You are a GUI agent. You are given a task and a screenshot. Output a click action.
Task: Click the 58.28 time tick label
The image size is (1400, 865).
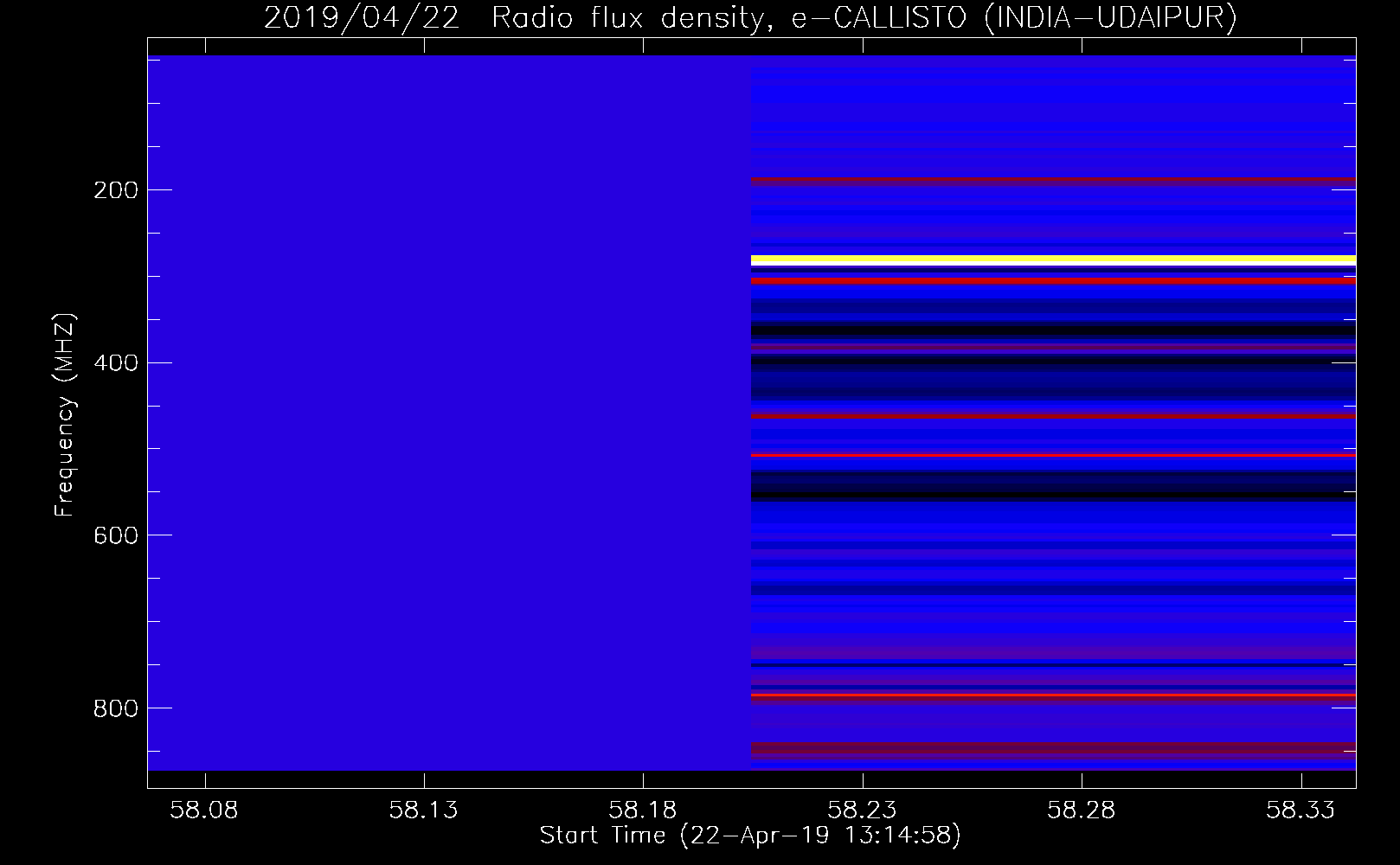(1082, 810)
